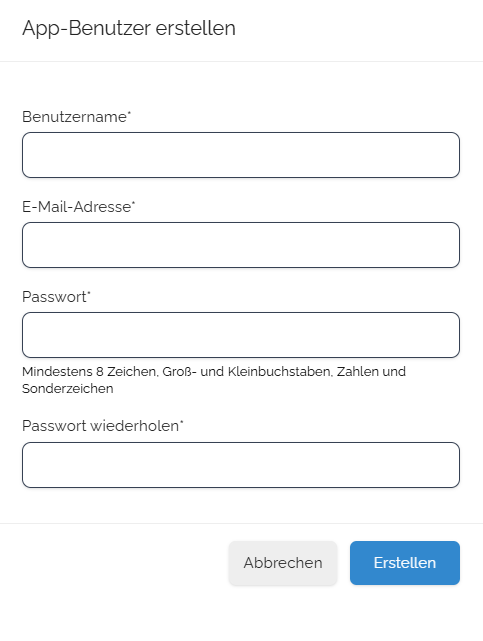483x641 pixels.
Task: Activate the Passwort wiederholen input box
Action: coord(241,465)
